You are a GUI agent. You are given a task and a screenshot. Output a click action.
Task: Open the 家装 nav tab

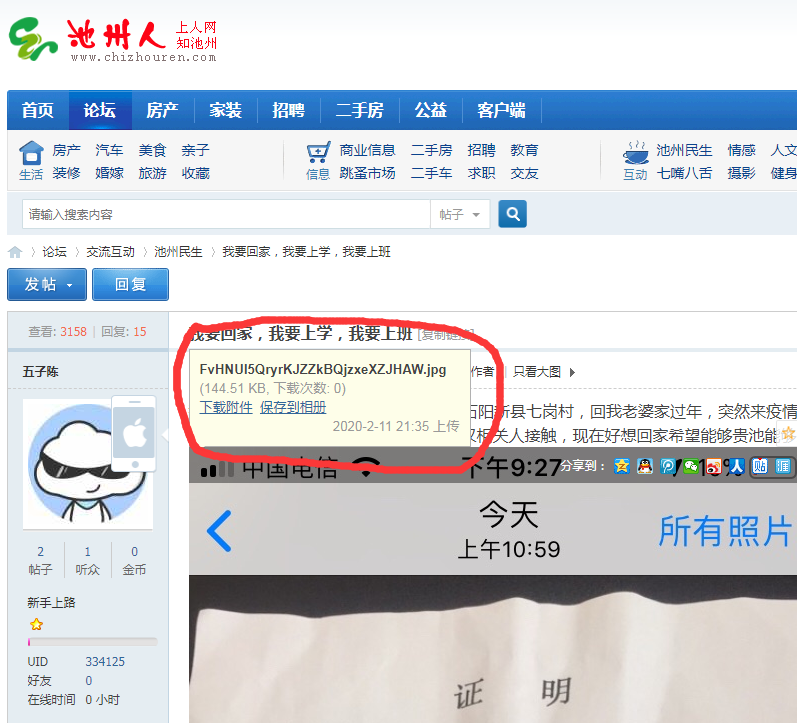(225, 110)
